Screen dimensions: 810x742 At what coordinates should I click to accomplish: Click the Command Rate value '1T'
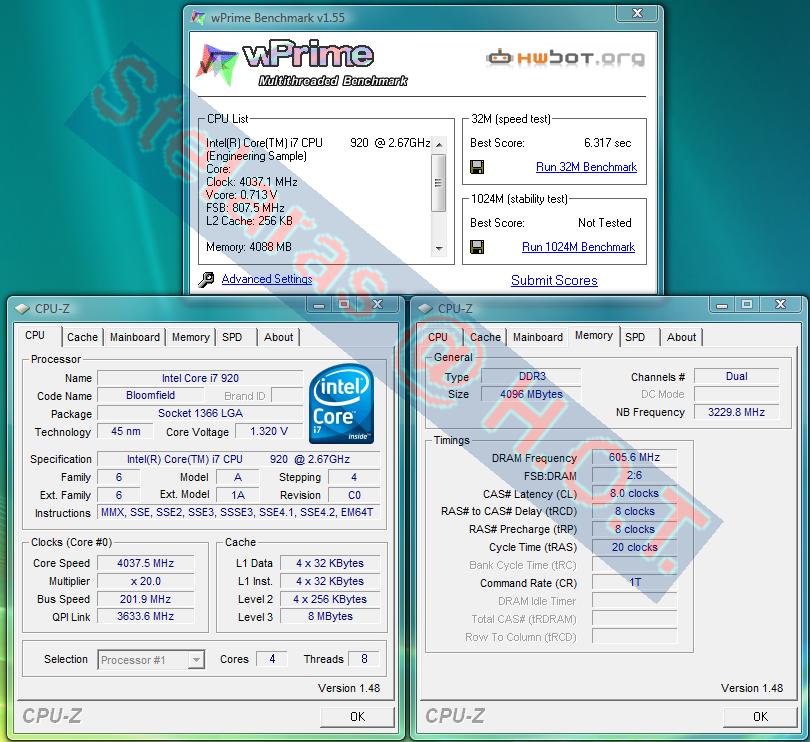coord(634,582)
